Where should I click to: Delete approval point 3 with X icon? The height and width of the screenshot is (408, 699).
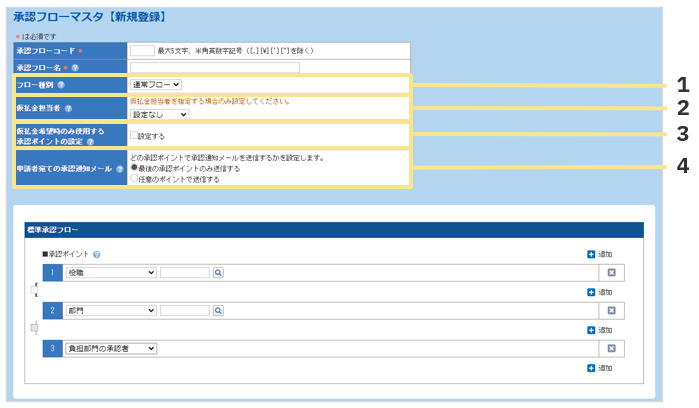611,349
